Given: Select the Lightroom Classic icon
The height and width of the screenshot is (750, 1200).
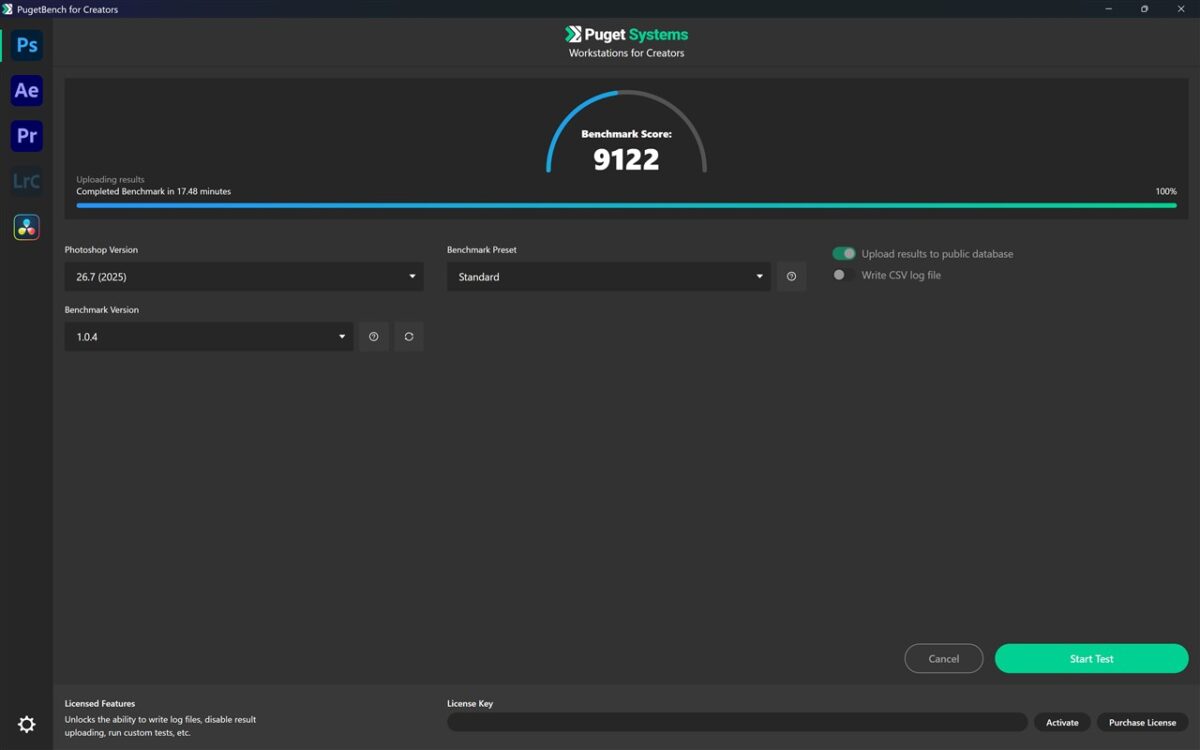Looking at the screenshot, I should [27, 181].
